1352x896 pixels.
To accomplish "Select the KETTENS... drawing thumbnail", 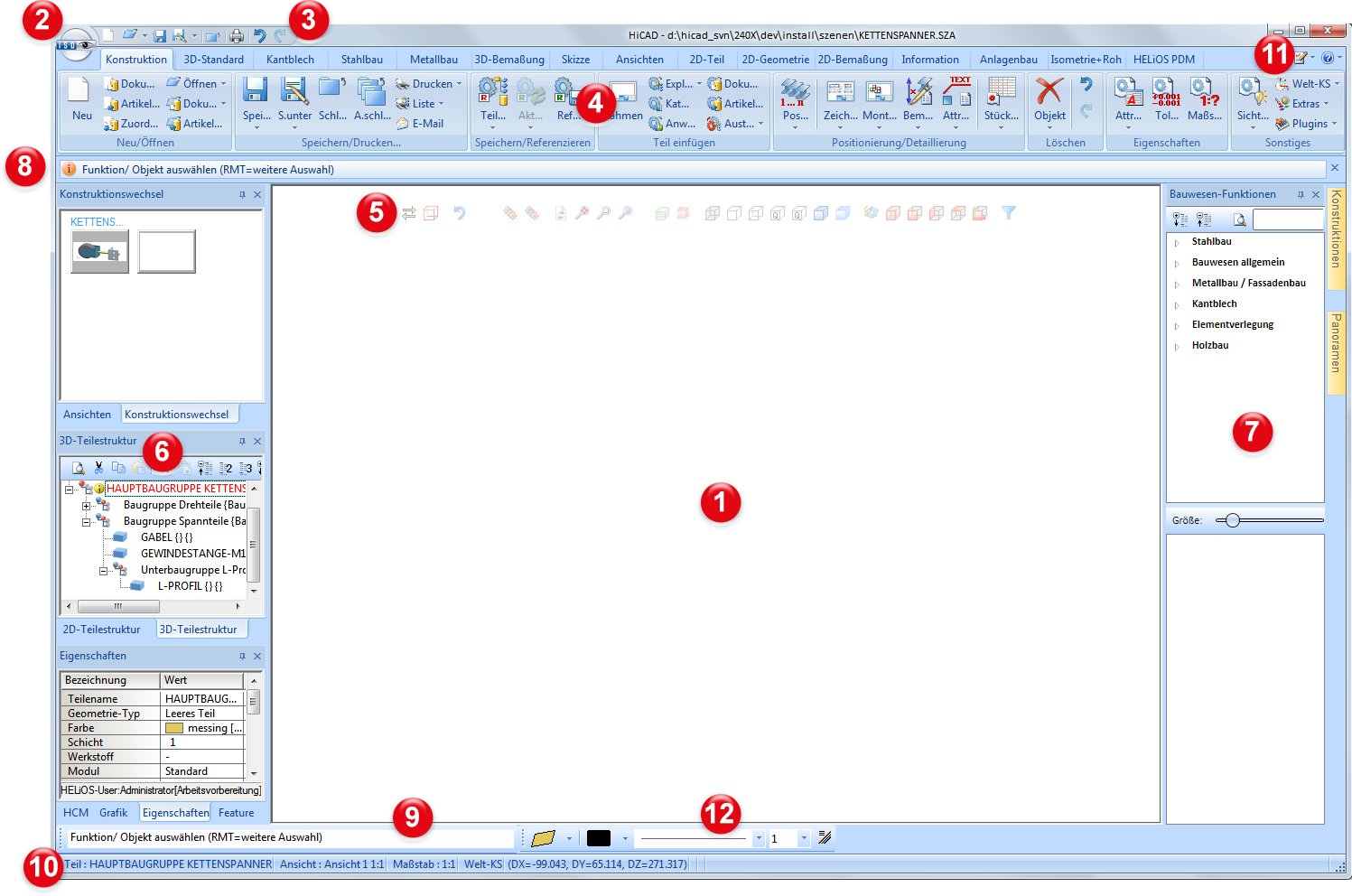I will [x=100, y=251].
